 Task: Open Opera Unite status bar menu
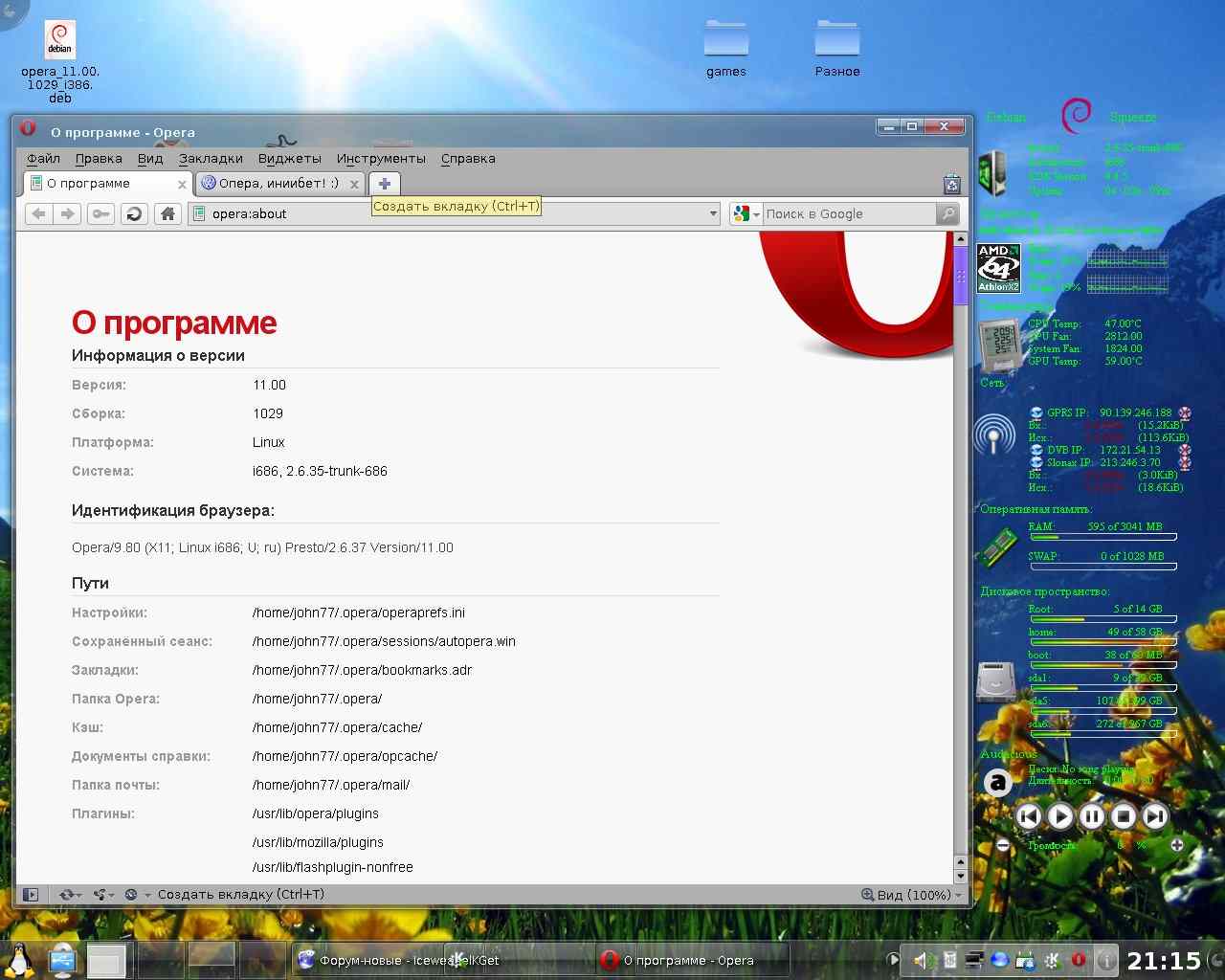103,895
